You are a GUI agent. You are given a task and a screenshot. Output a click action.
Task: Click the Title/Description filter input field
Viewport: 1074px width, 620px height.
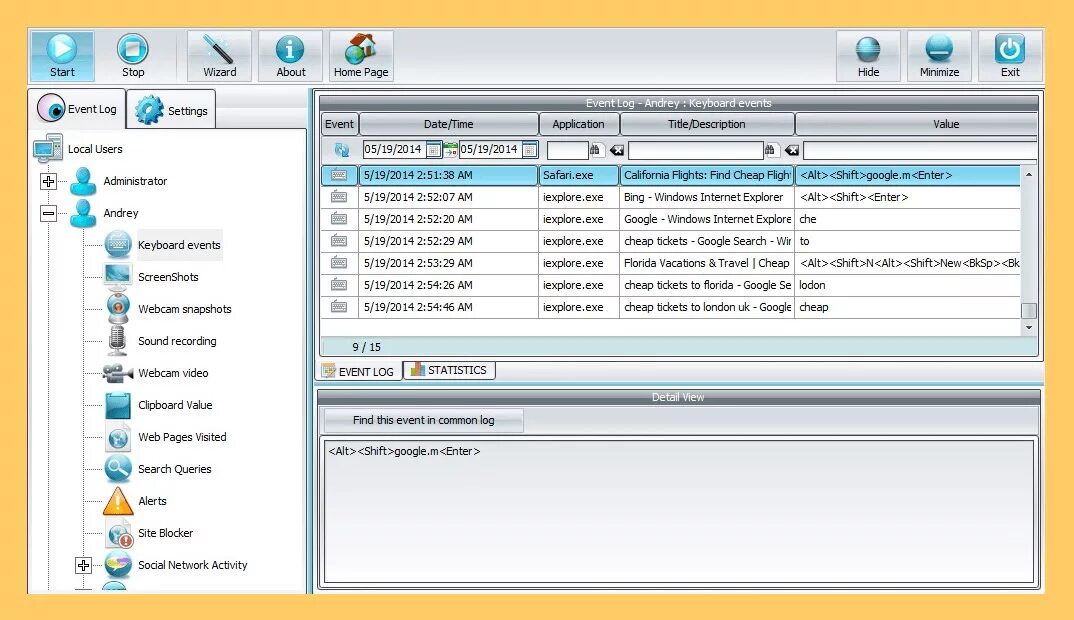click(695, 149)
